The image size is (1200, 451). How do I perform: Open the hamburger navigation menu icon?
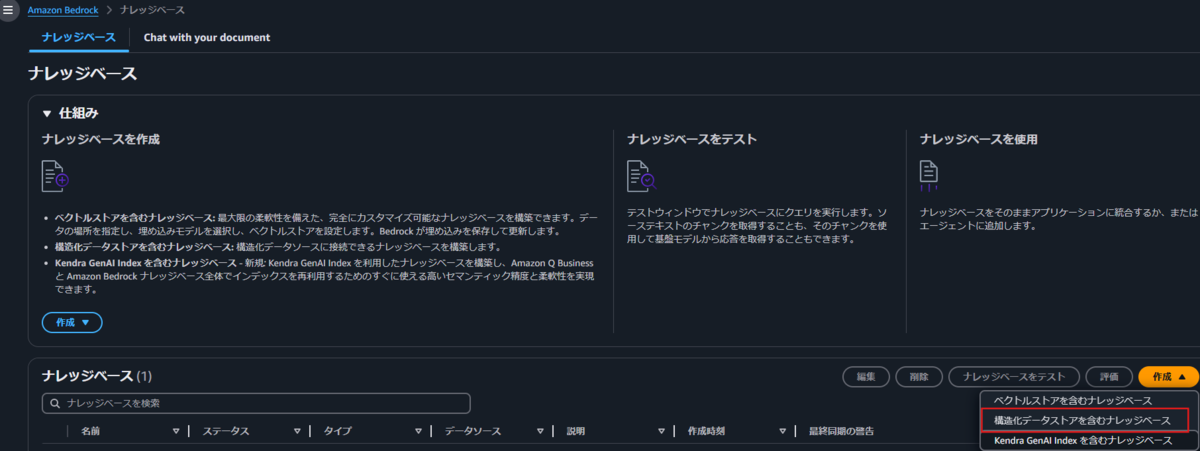8,9
